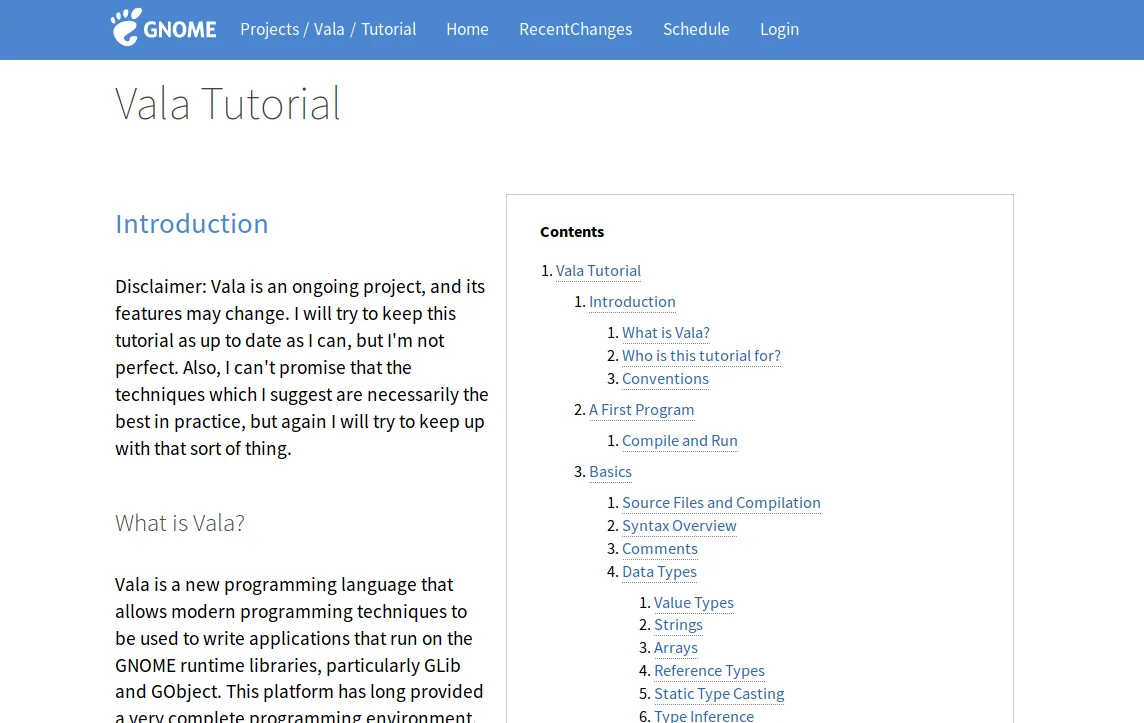
Task: Jump to Vala Tutorial in contents
Action: [598, 271]
